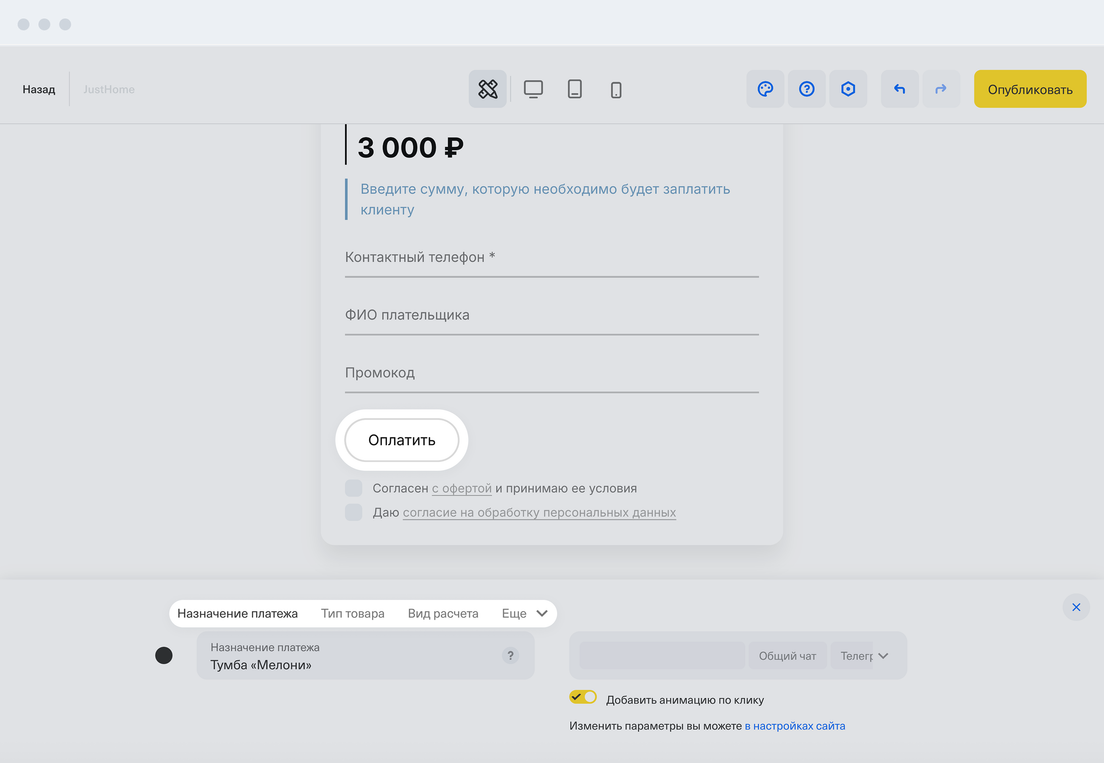
Task: Check the 'Согласен с офертой' checkbox
Action: tap(354, 488)
